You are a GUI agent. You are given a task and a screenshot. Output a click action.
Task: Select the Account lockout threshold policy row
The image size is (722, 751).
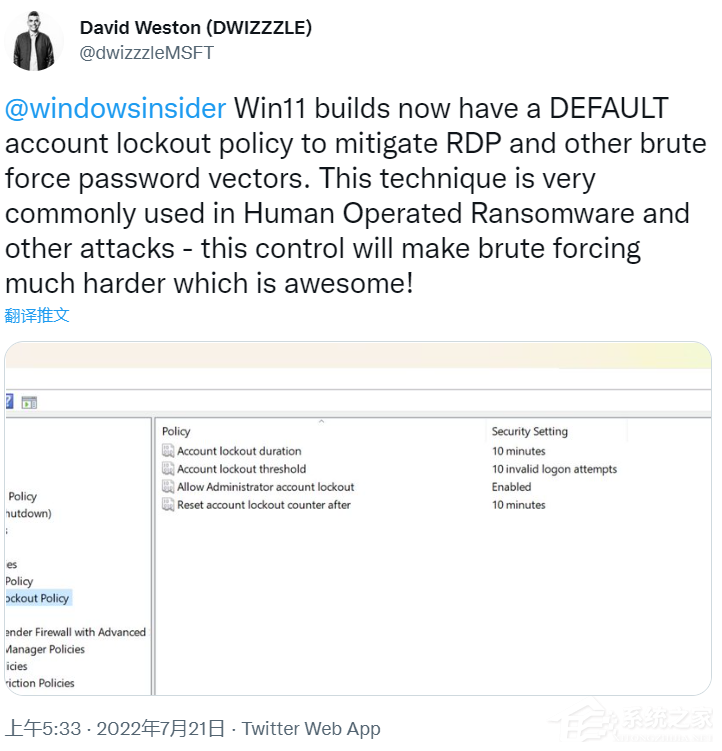241,470
